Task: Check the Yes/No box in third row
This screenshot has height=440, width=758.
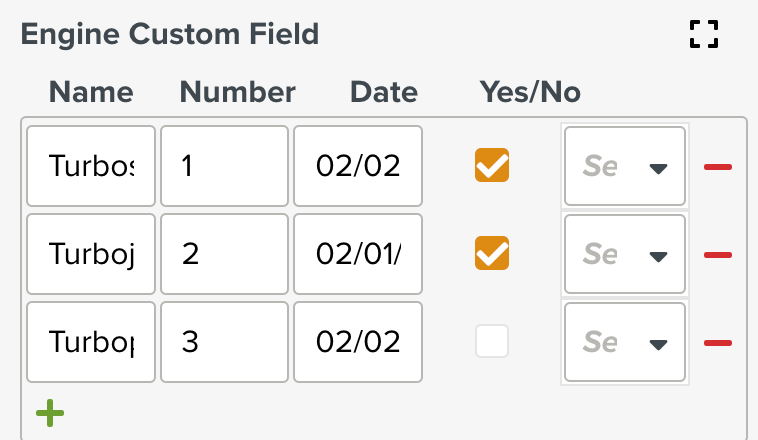Action: pyautogui.click(x=492, y=342)
